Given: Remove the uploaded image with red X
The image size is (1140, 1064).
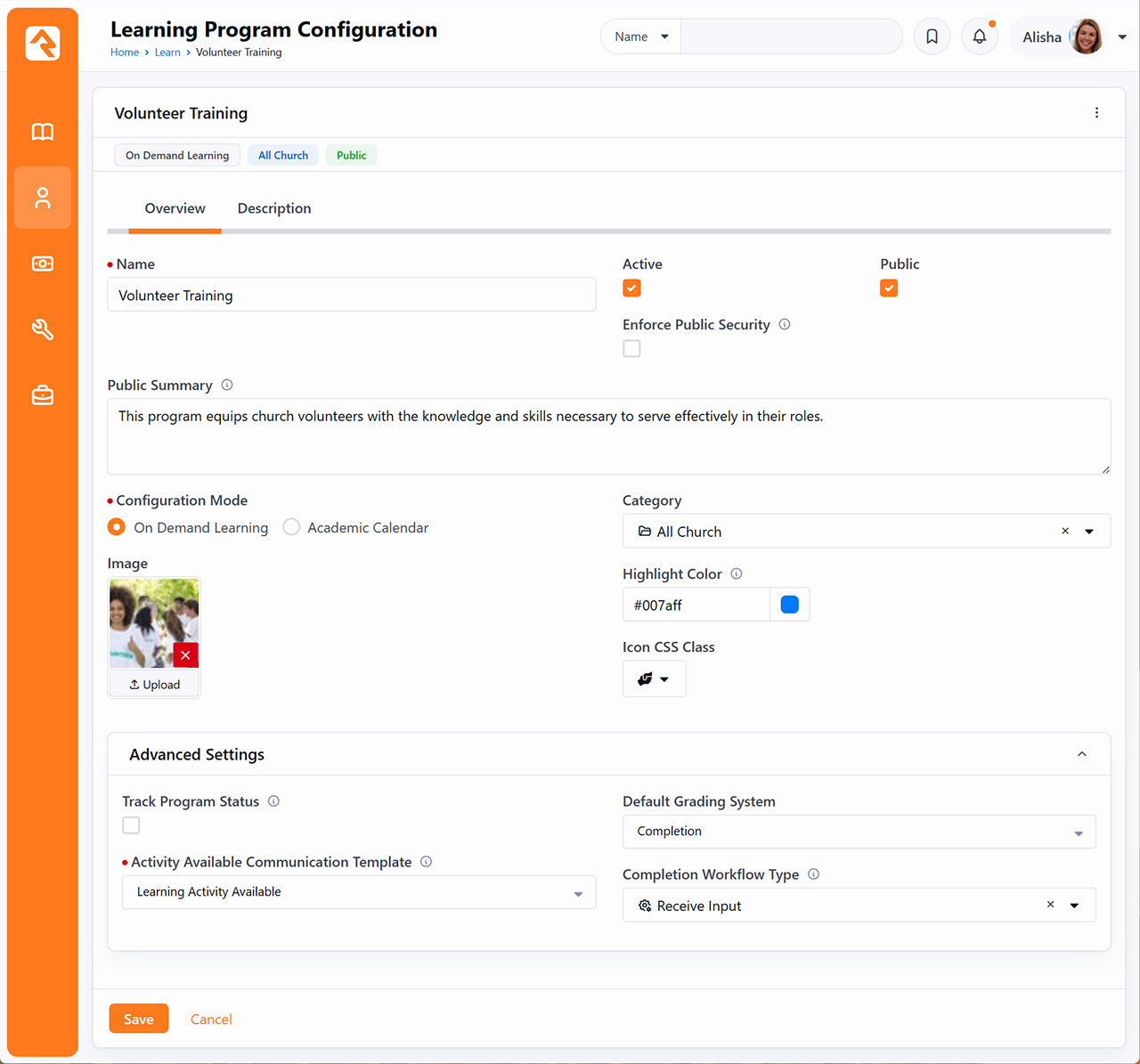Looking at the screenshot, I should point(185,655).
